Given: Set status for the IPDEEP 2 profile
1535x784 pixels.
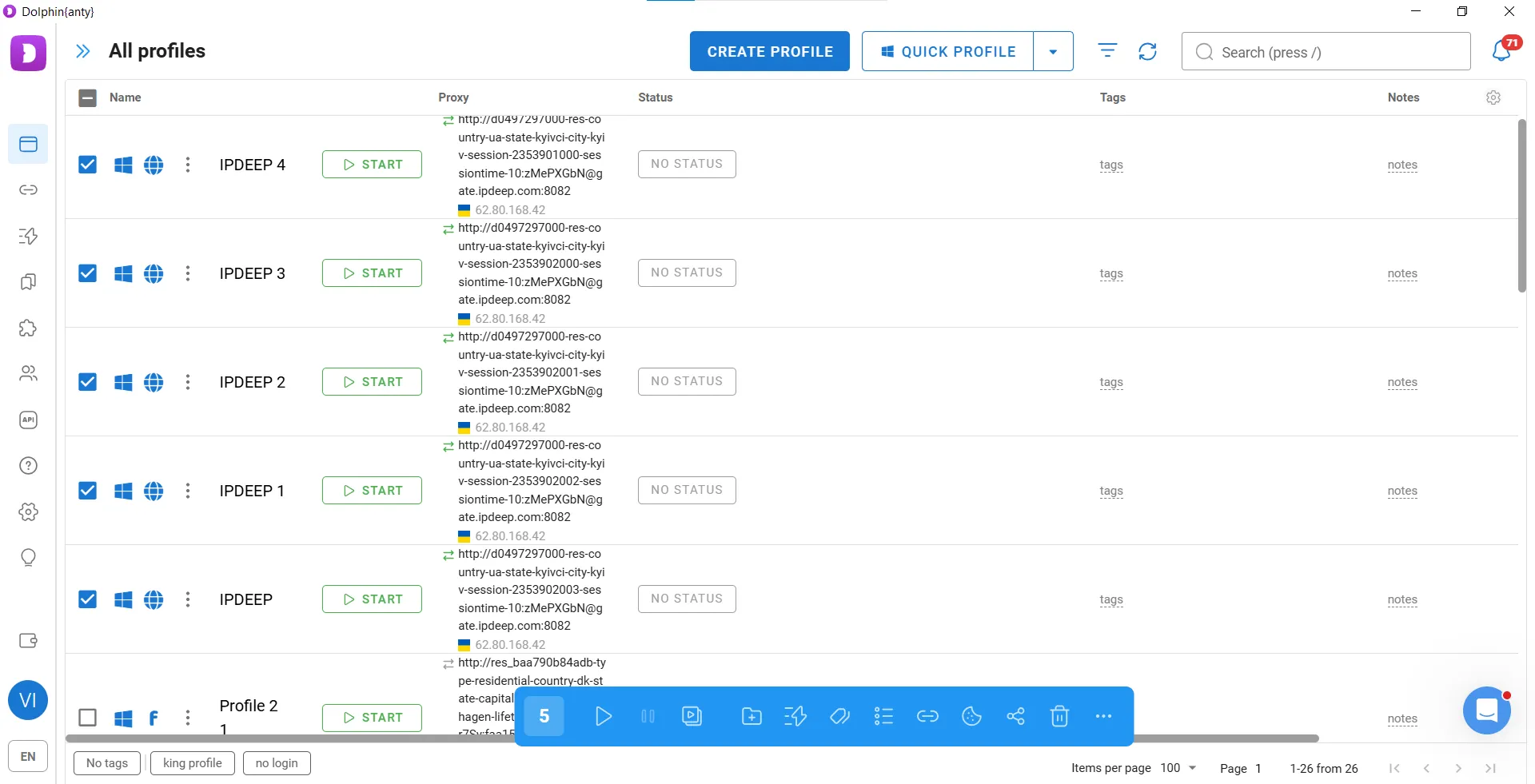Looking at the screenshot, I should click(687, 382).
